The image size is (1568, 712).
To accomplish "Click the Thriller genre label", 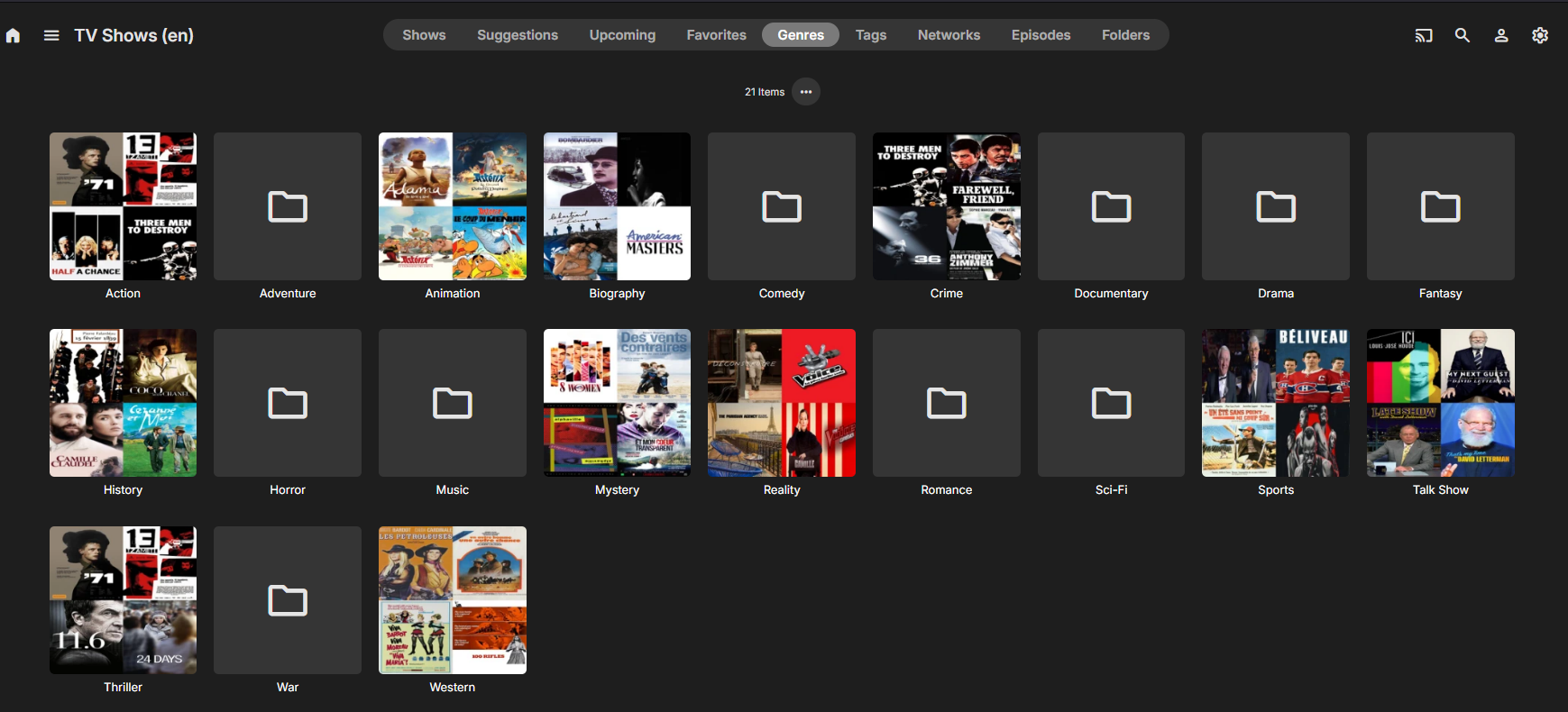I will [123, 688].
